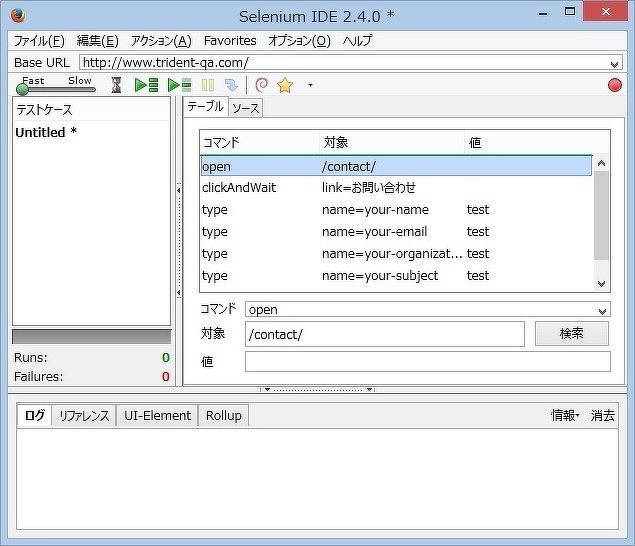The width and height of the screenshot is (635, 546).
Task: Click the コマンド column header
Action: [x=260, y=143]
